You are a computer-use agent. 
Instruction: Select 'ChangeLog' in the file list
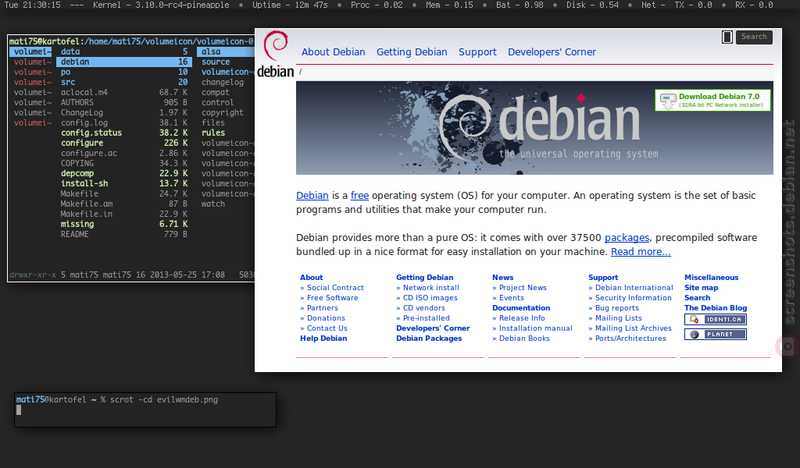click(x=124, y=113)
